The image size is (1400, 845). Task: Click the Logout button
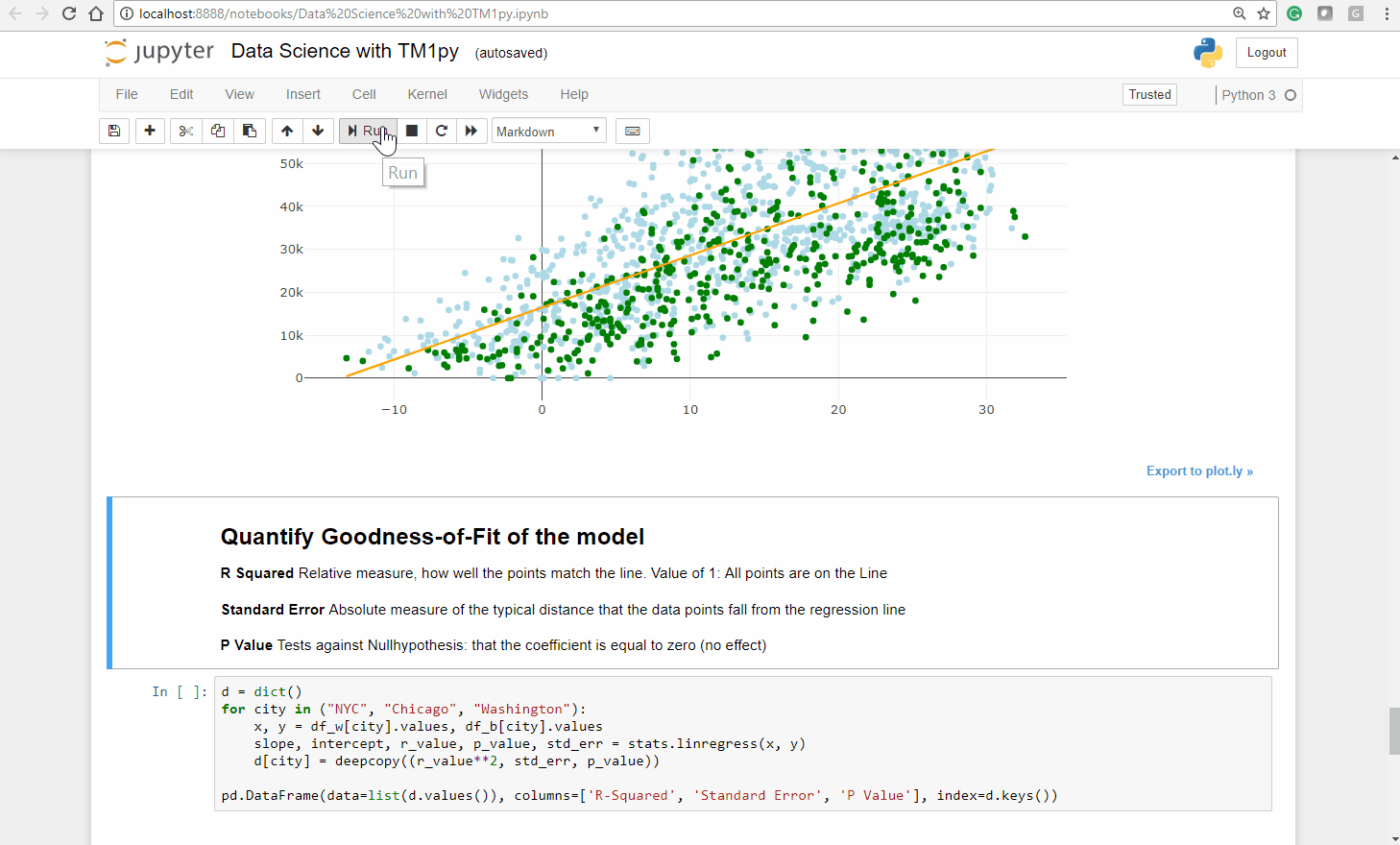click(x=1266, y=53)
